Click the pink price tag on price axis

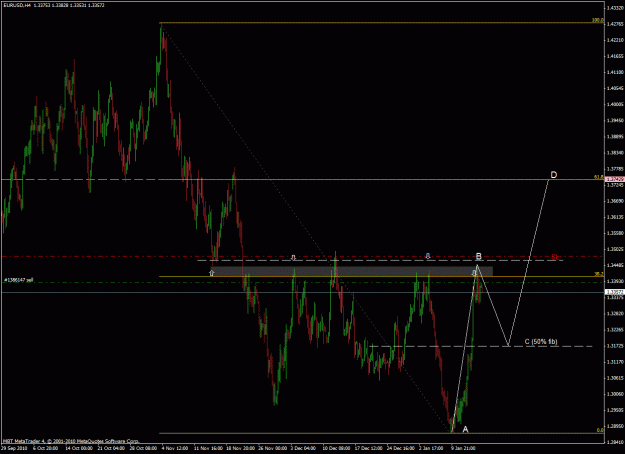click(615, 180)
